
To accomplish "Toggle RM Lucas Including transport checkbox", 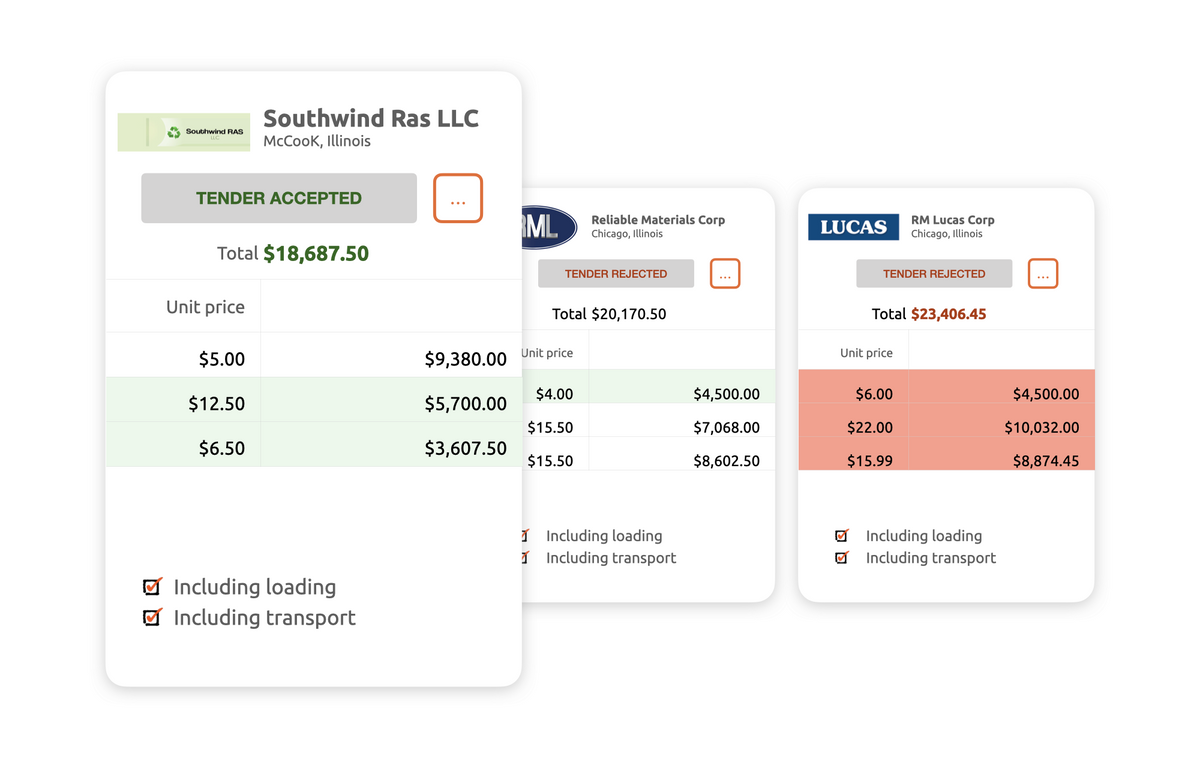I will click(x=842, y=558).
